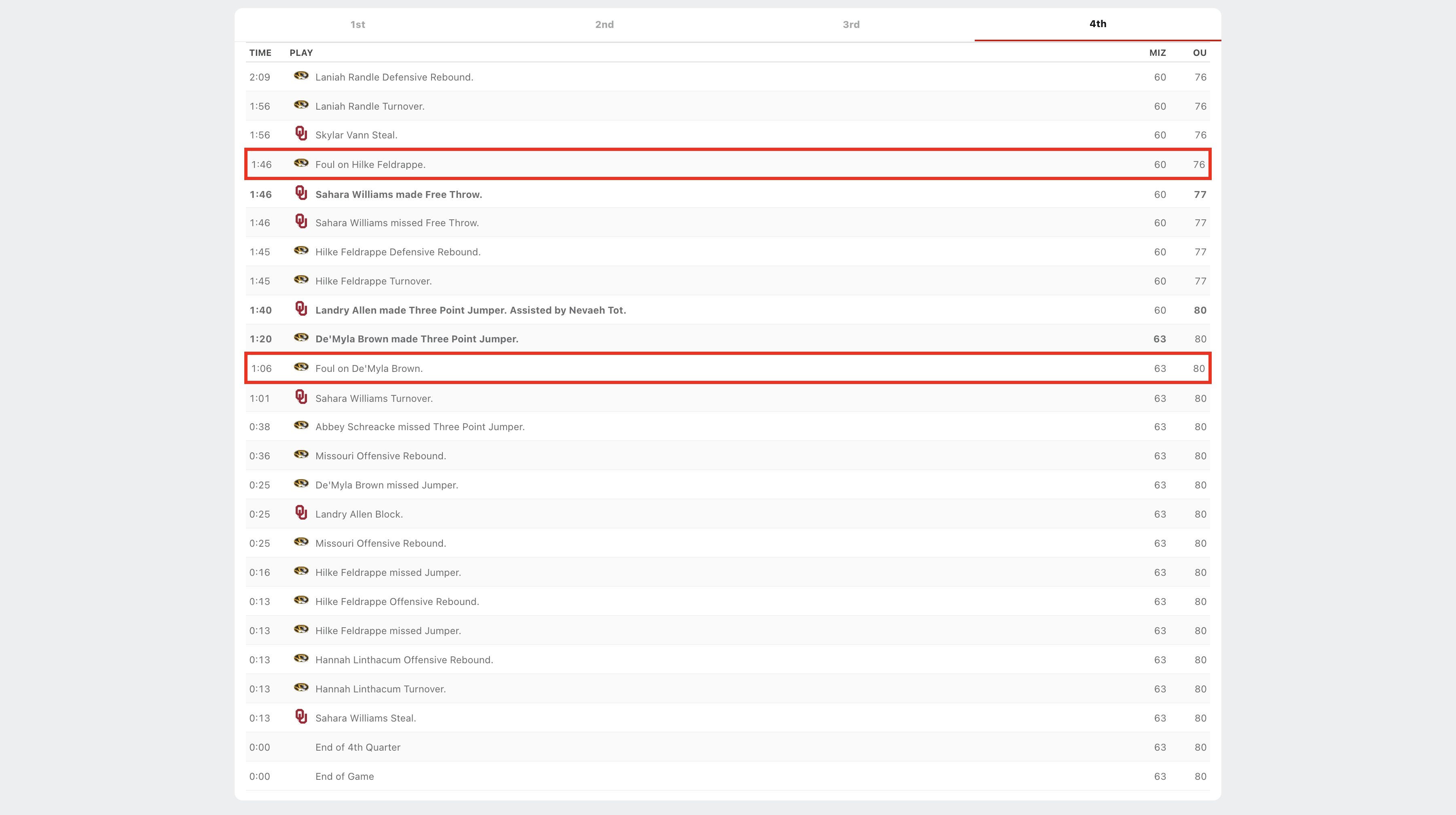The width and height of the screenshot is (1456, 815).
Task: Click Missouri logo by De'Myla Brown made Three Pointer
Action: tap(301, 337)
